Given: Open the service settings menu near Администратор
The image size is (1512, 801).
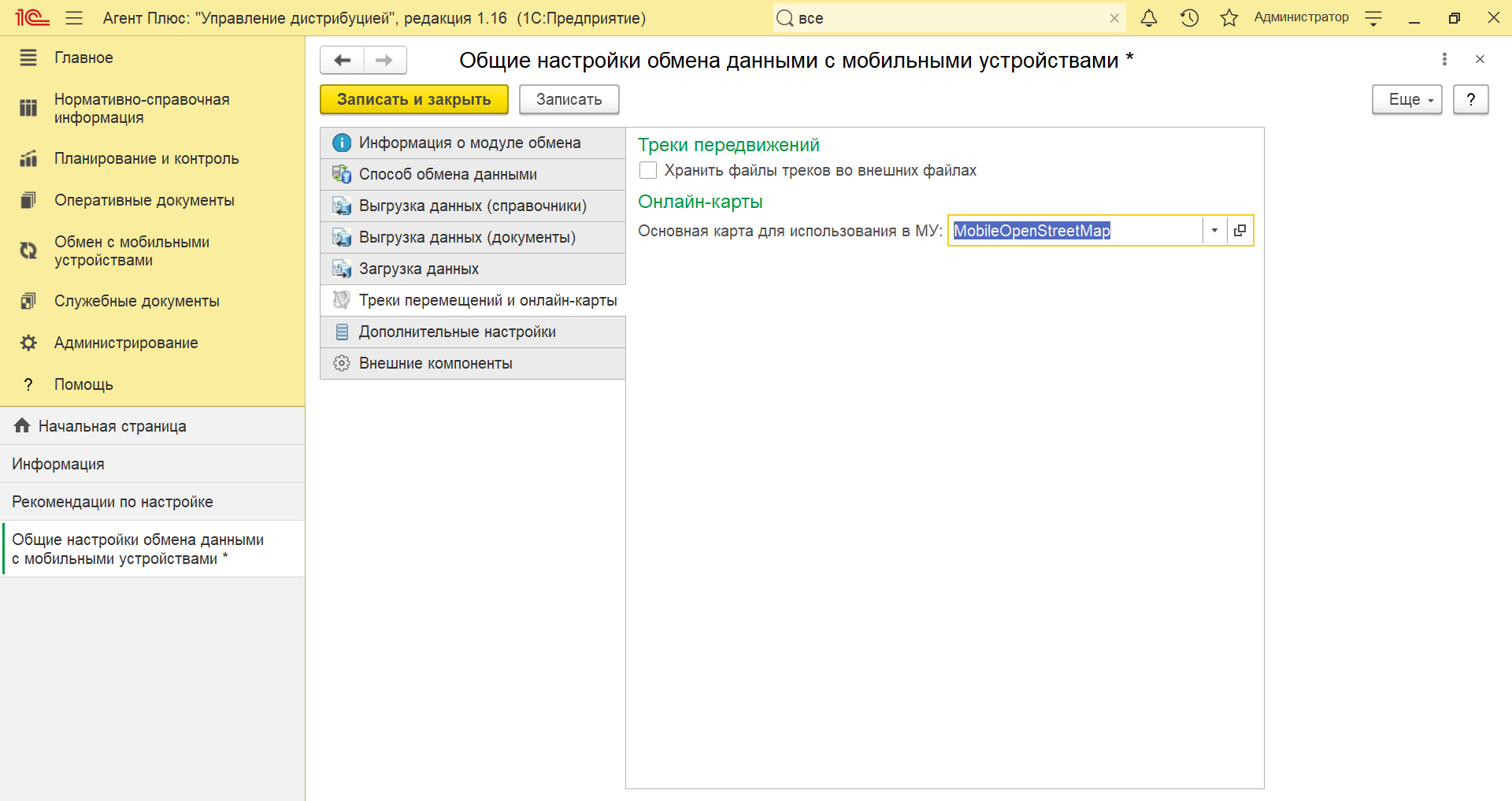Looking at the screenshot, I should point(1373,18).
